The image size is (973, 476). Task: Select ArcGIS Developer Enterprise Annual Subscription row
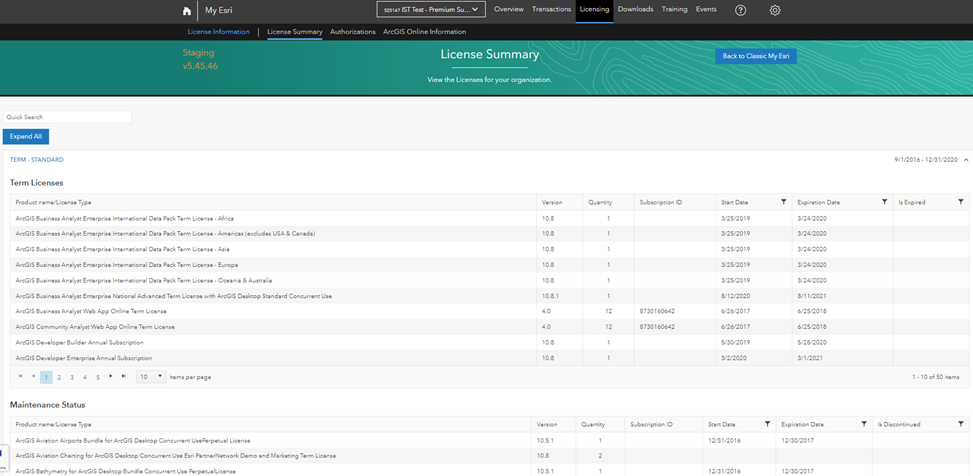click(490, 358)
